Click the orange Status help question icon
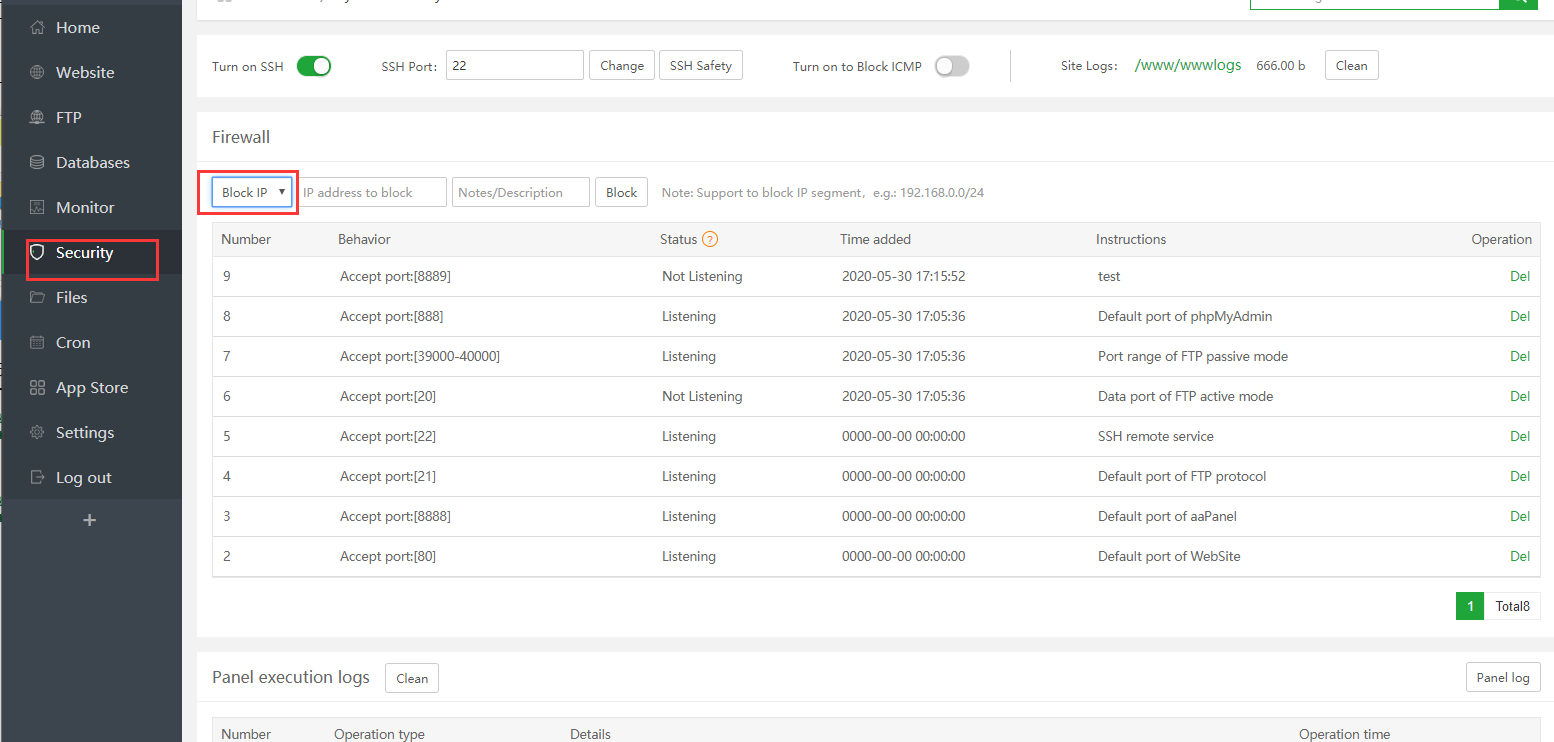The width and height of the screenshot is (1554, 742). tap(710, 239)
